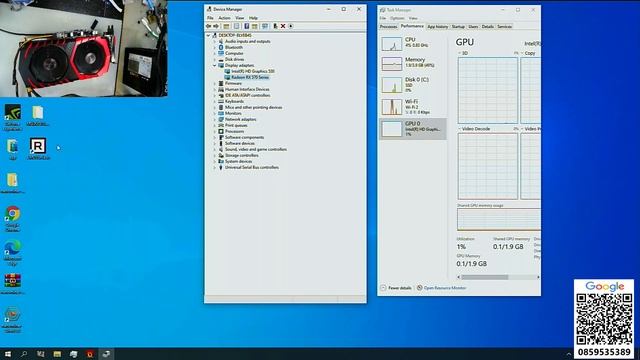
Task: Switch to the Details tab in Task Manager
Action: (x=487, y=27)
